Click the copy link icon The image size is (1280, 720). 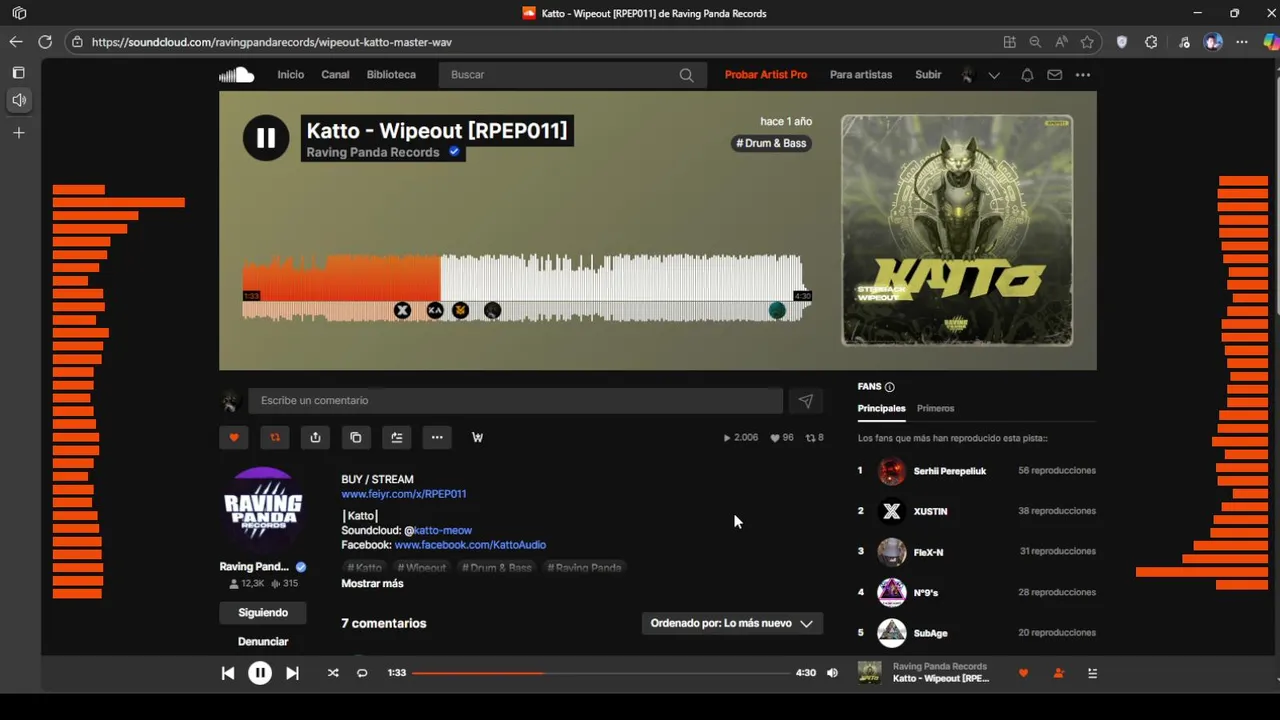pos(356,437)
